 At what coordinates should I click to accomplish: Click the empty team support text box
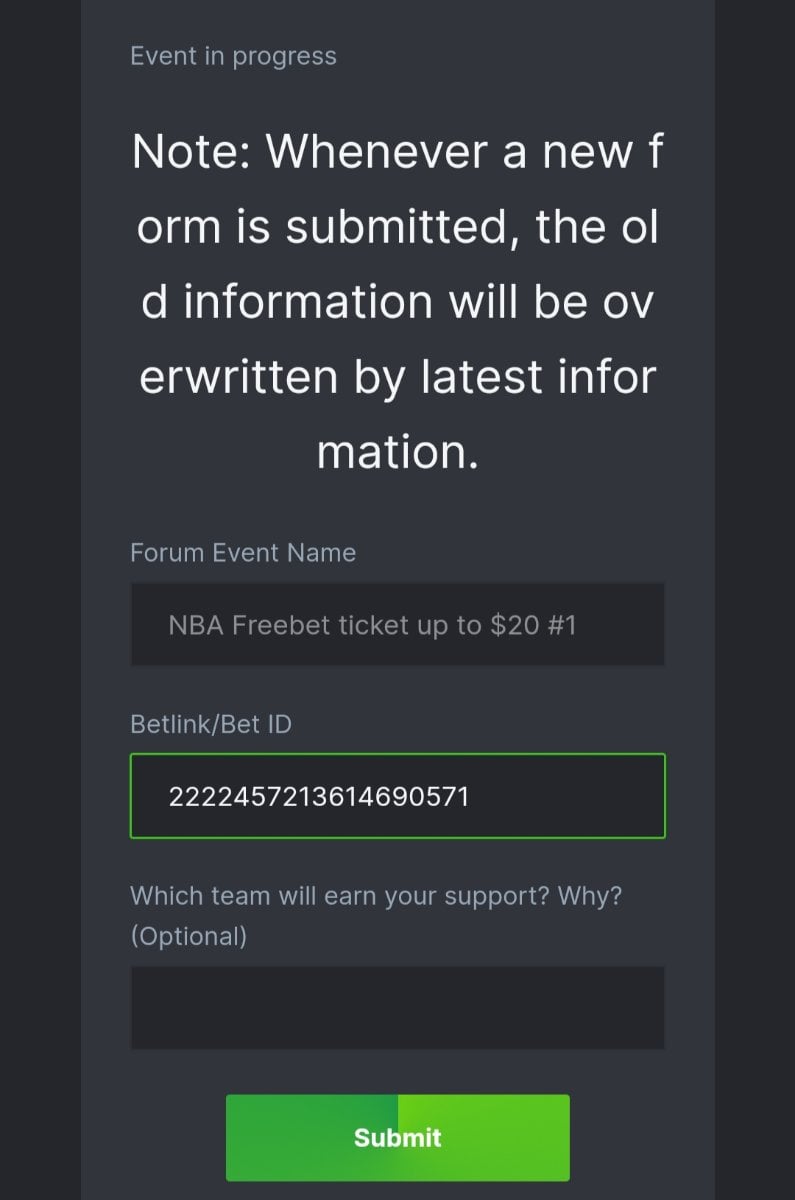(x=397, y=1007)
